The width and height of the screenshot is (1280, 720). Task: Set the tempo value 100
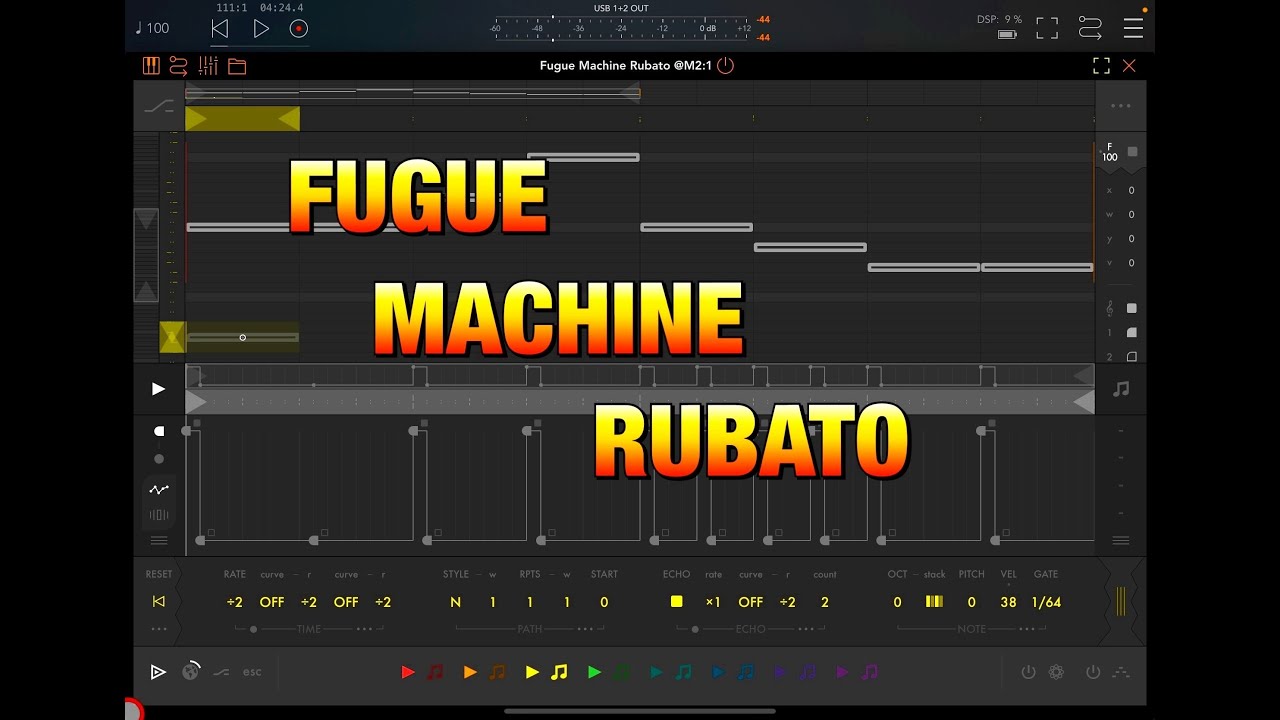158,28
